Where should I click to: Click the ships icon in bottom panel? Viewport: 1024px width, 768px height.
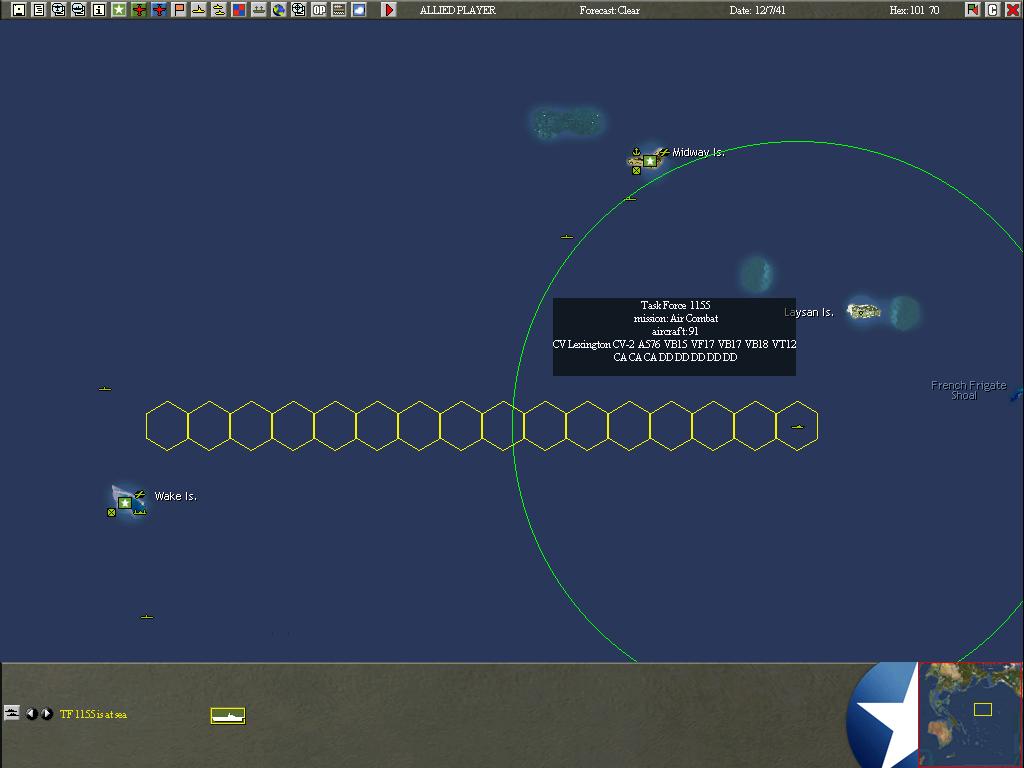pyautogui.click(x=12, y=712)
